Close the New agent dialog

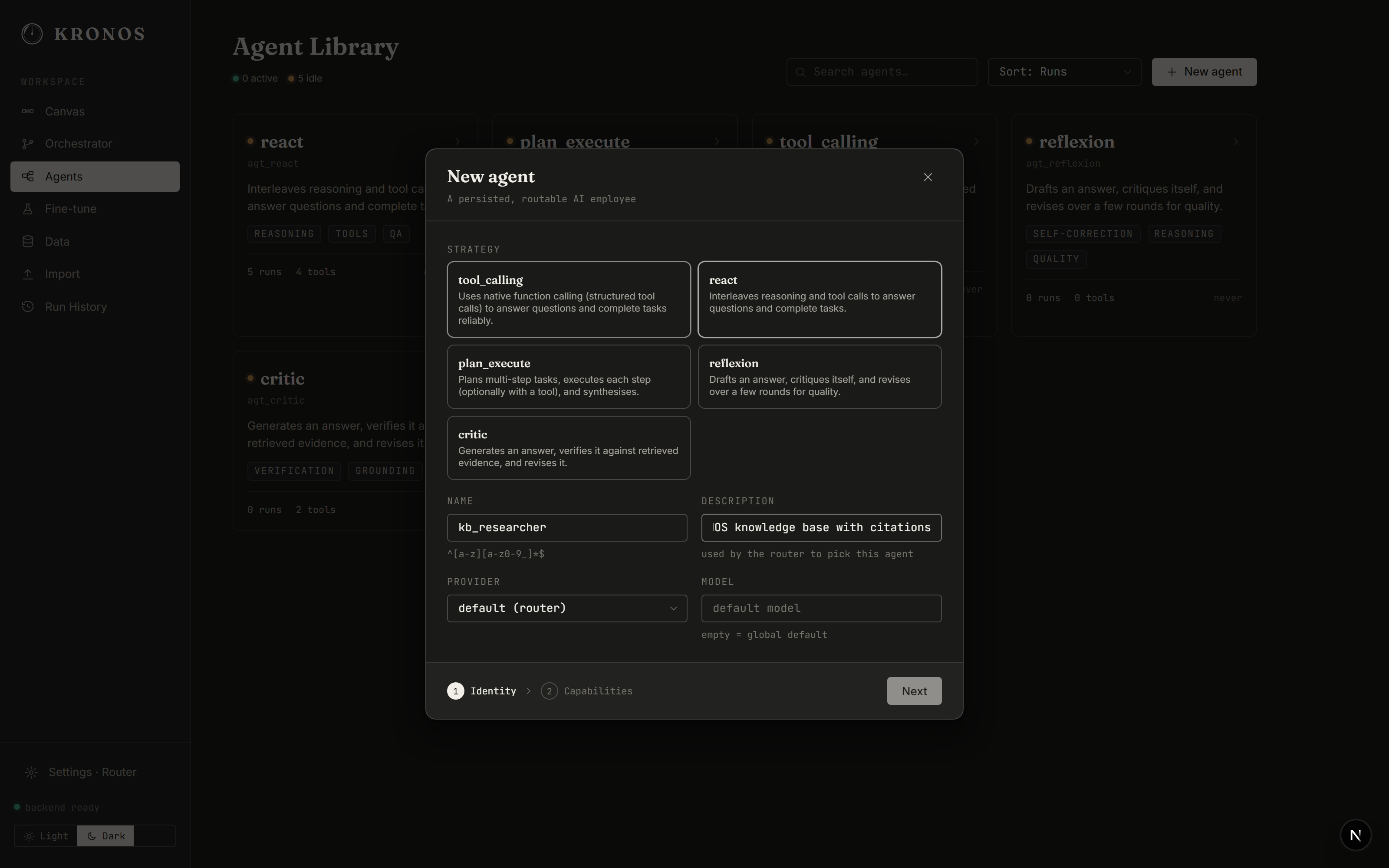pyautogui.click(x=928, y=177)
